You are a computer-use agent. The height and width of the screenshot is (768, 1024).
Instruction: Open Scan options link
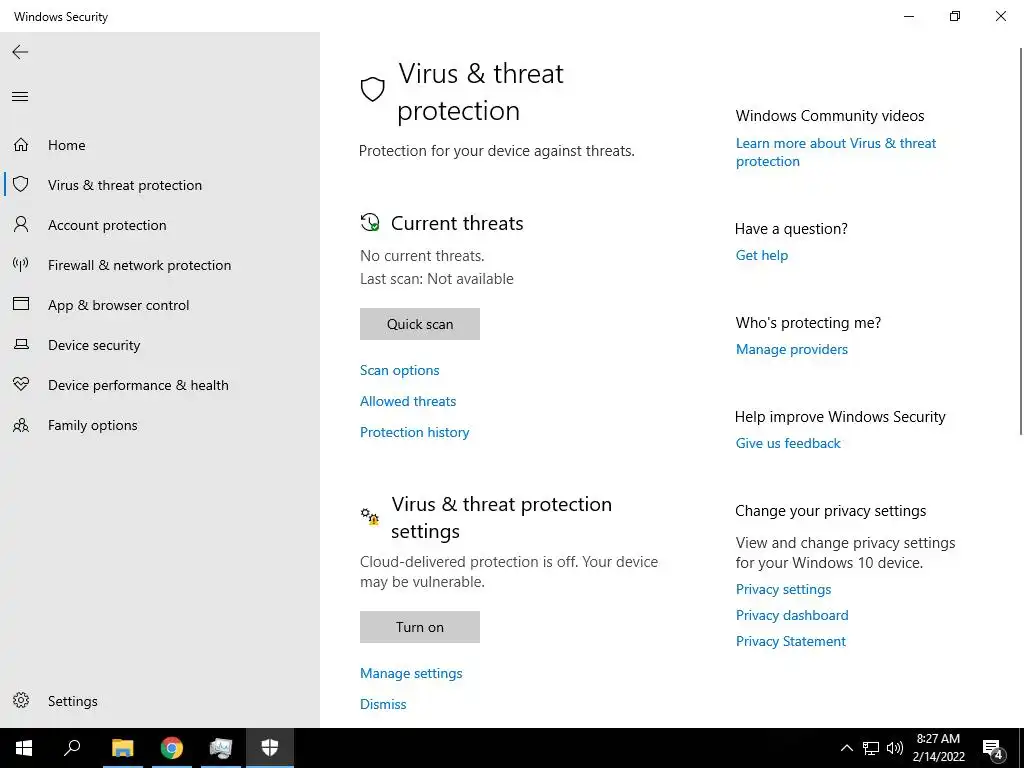click(x=400, y=370)
